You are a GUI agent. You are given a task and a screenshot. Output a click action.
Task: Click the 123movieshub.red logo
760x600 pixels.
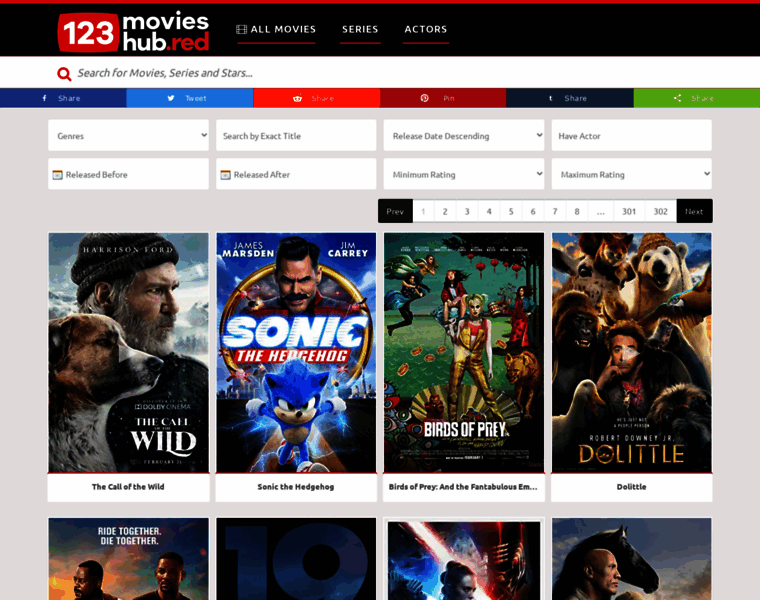click(133, 31)
